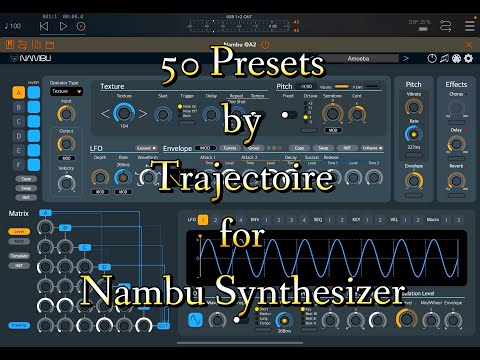This screenshot has height=360, width=480.
Task: Open the keyboard icon in orange bar
Action: pyautogui.click(x=10, y=45)
